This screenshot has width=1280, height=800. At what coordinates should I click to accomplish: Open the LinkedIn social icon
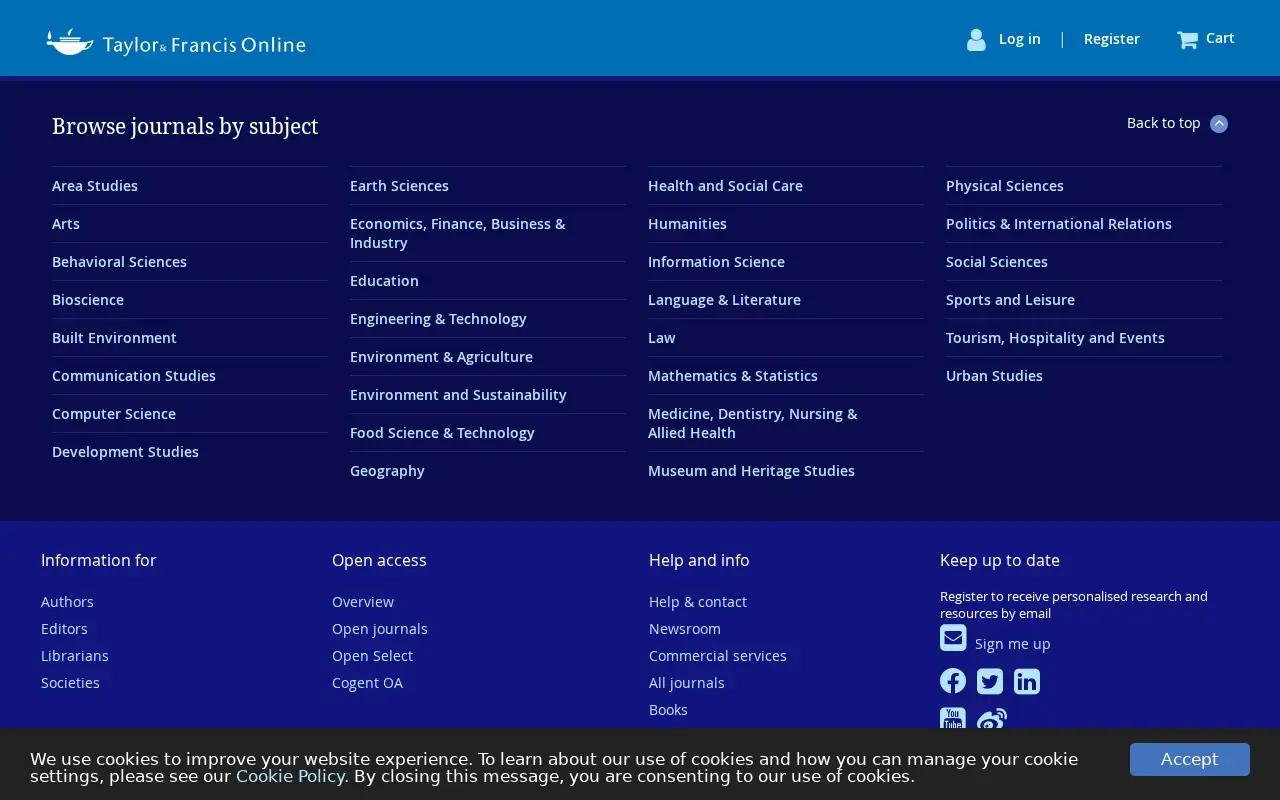[x=1027, y=681]
